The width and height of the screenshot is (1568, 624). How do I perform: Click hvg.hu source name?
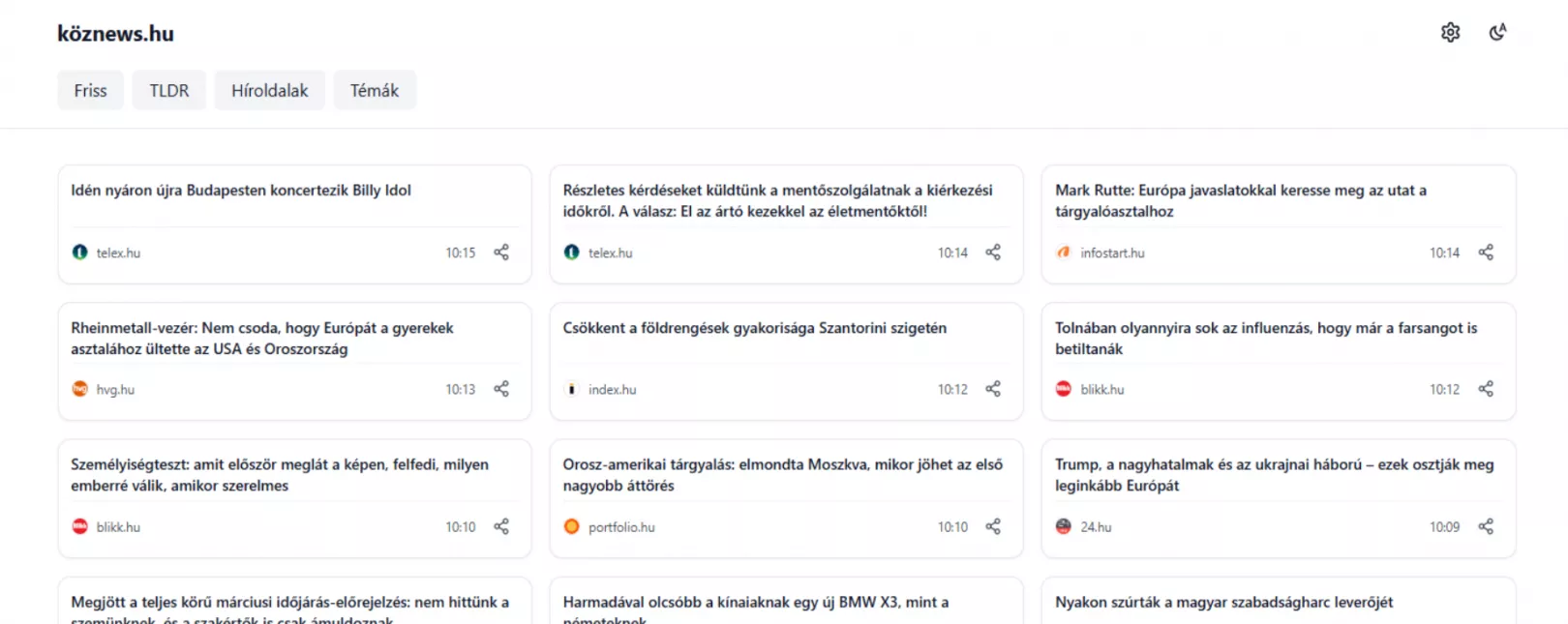[x=115, y=389]
